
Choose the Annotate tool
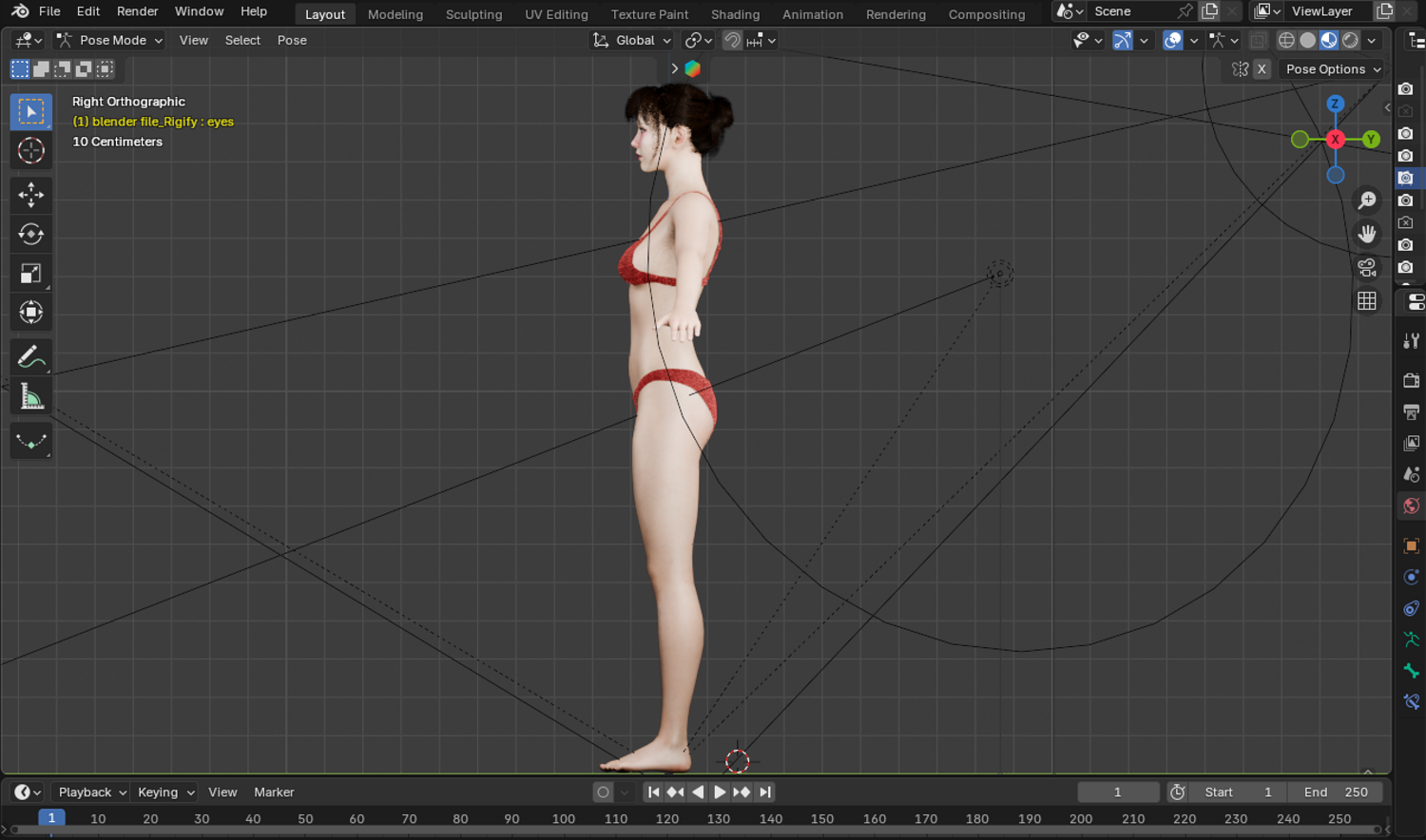(x=31, y=357)
